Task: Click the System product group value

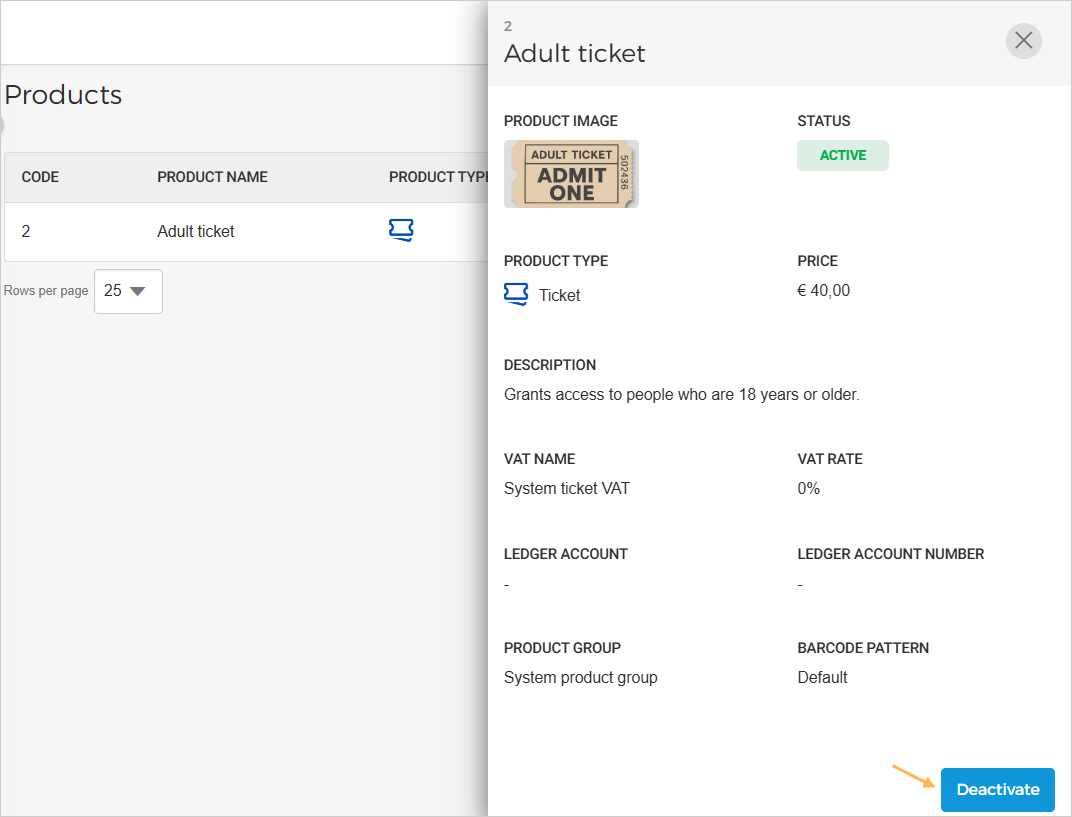Action: (580, 678)
